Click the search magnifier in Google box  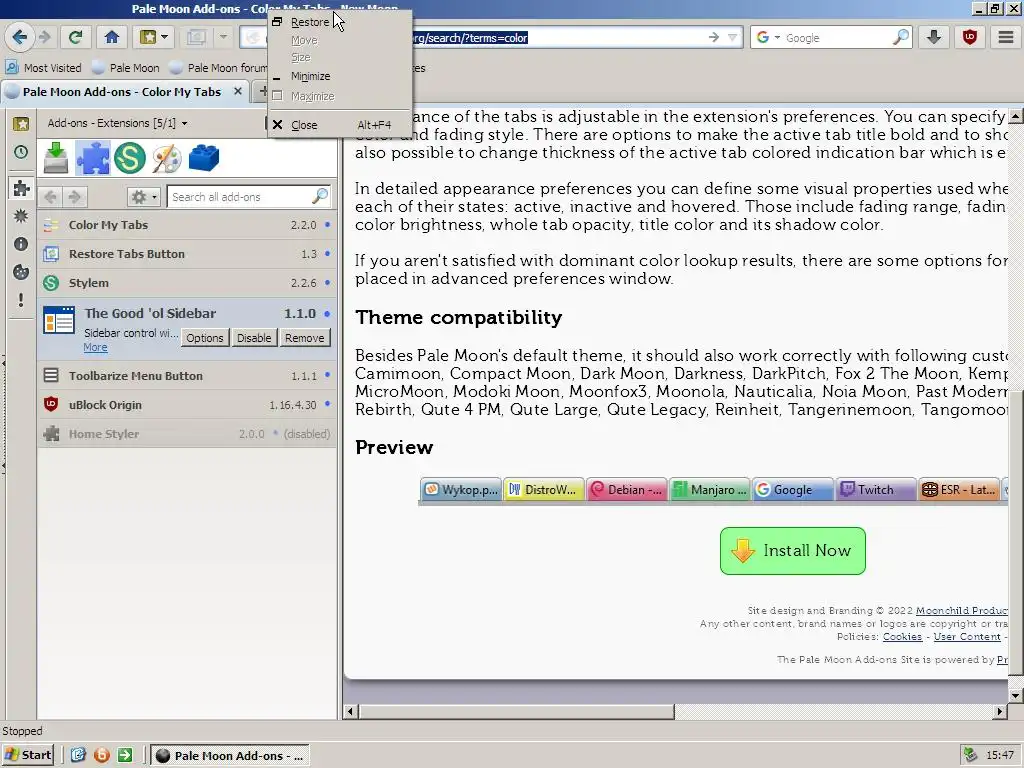[x=901, y=37]
